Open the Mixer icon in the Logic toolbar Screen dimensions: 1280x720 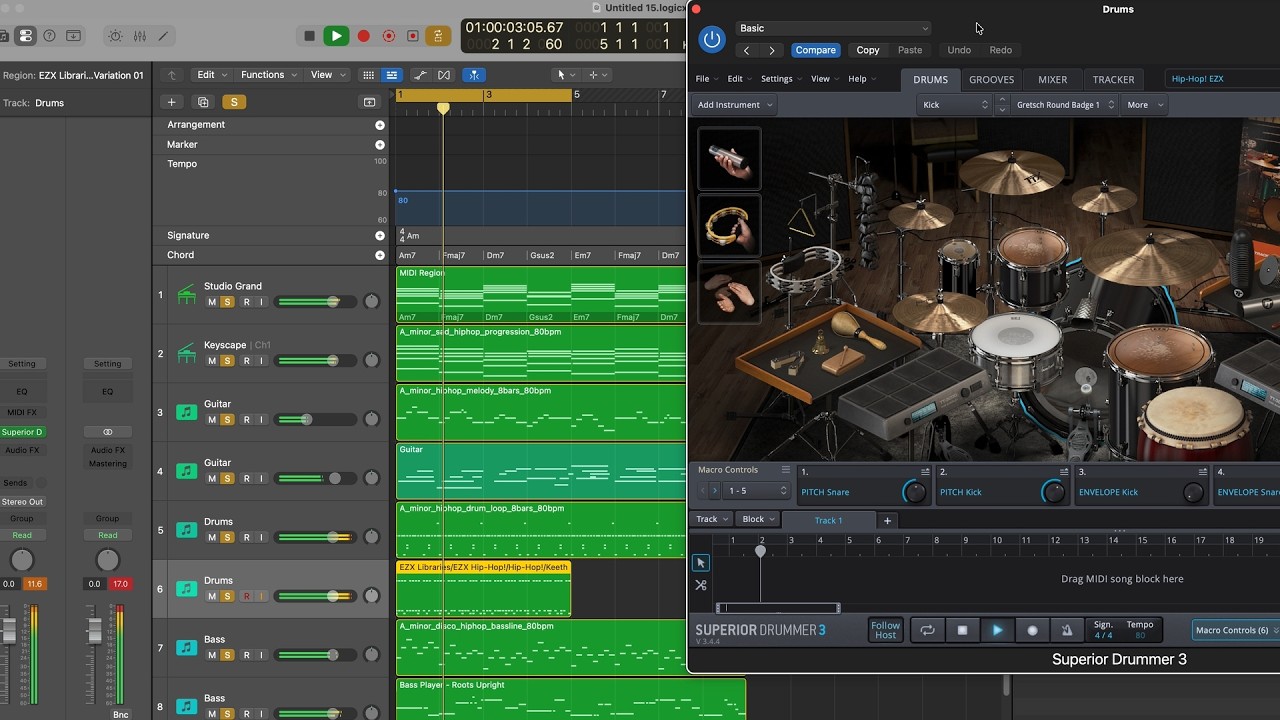pyautogui.click(x=139, y=36)
